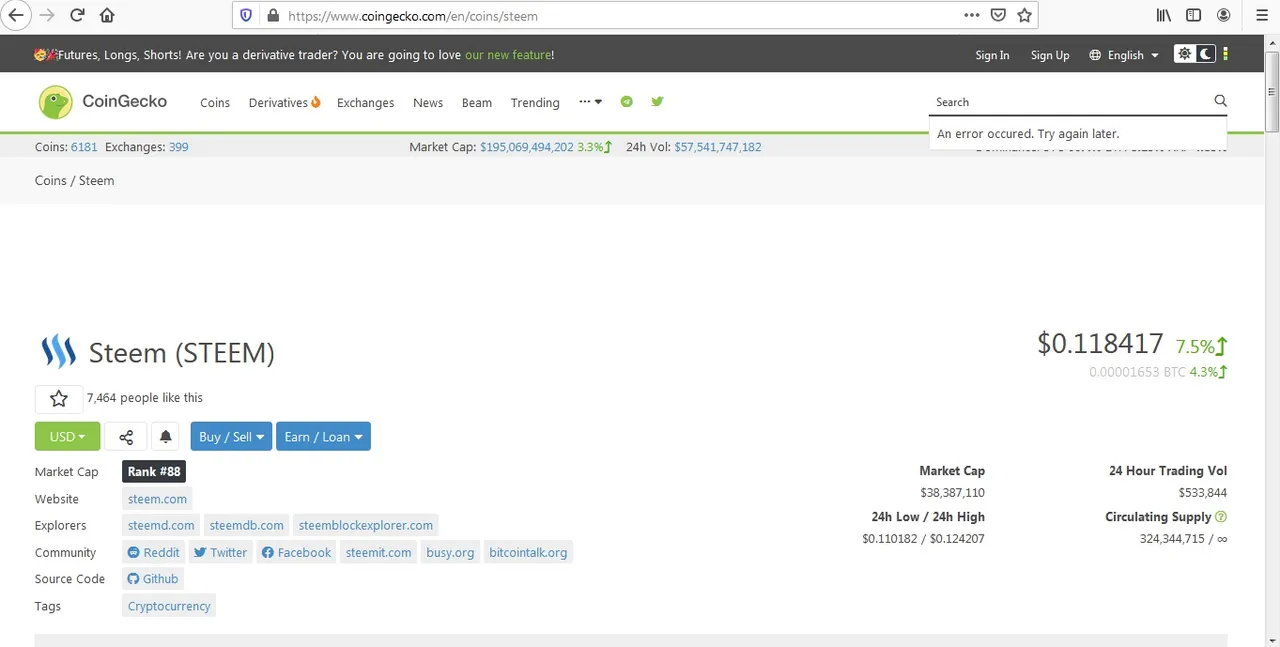Follow the 'our new feature' banner link

coord(507,55)
